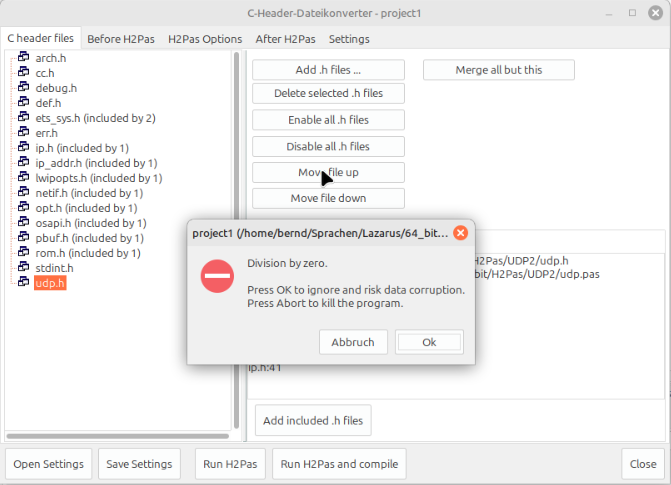Click the file icon beside debug.h
Viewport: 671px width, 485px height.
[x=25, y=88]
